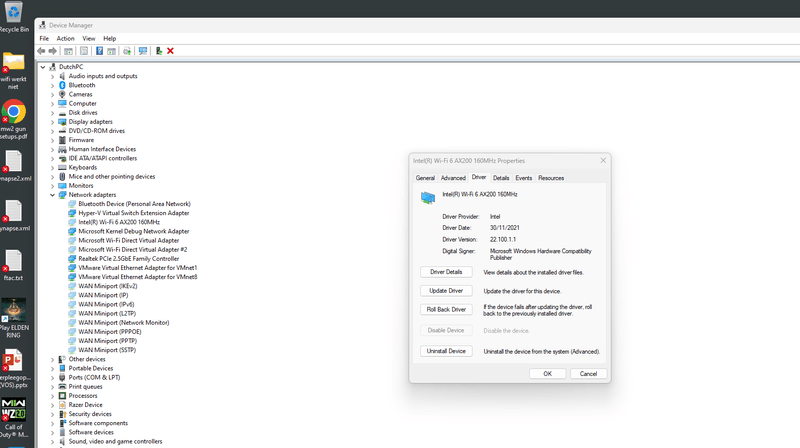Click the red X Uninstall device icon

(x=170, y=51)
